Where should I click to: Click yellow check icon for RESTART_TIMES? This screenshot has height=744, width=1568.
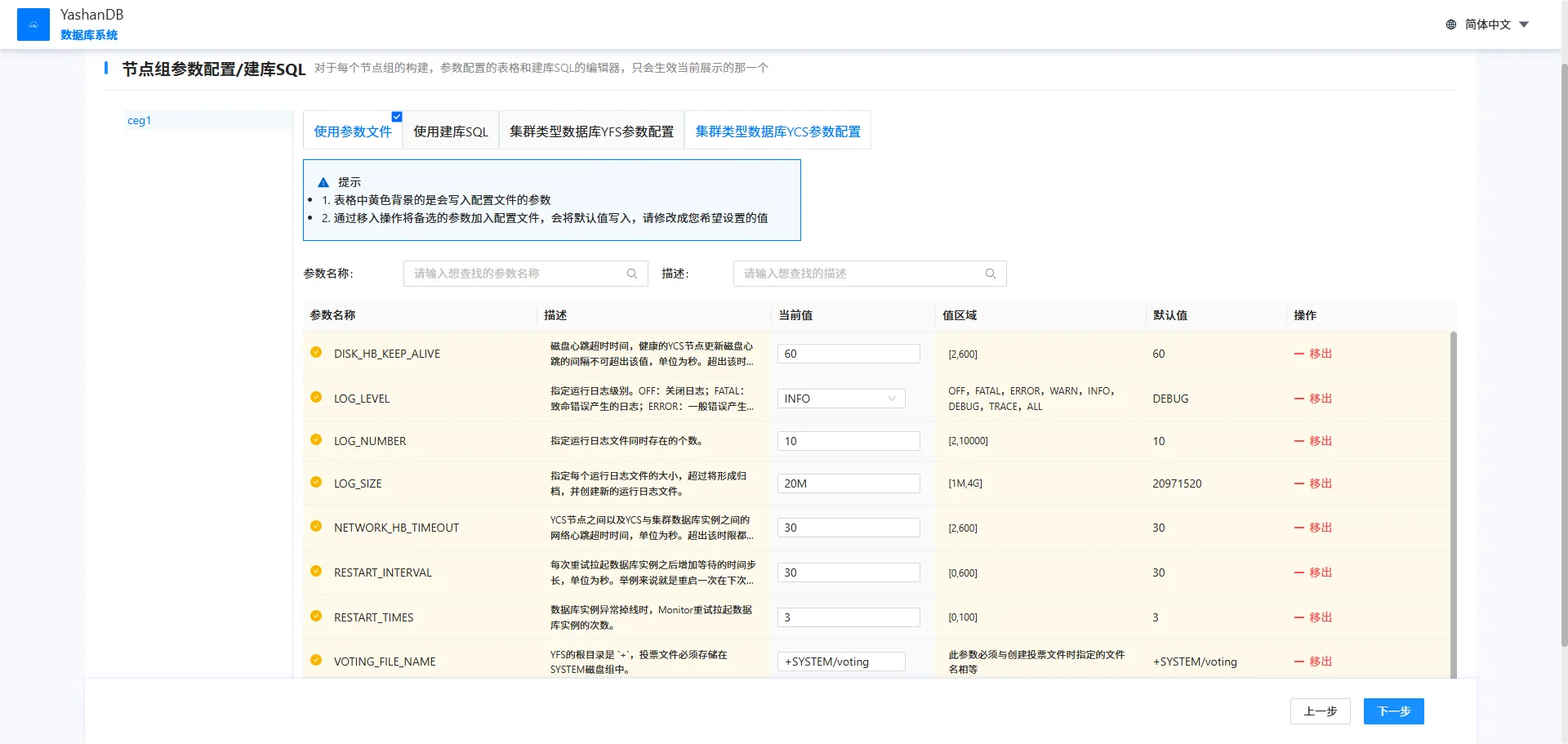click(x=316, y=617)
